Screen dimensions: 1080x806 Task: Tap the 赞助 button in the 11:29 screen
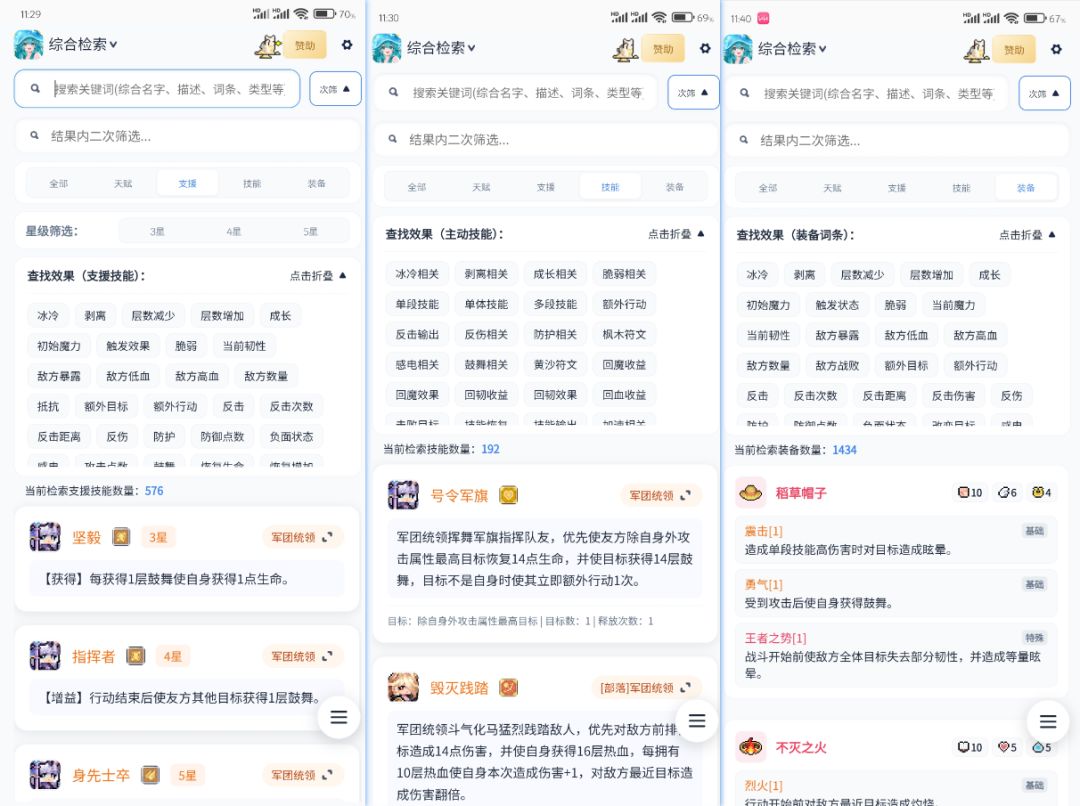(304, 45)
